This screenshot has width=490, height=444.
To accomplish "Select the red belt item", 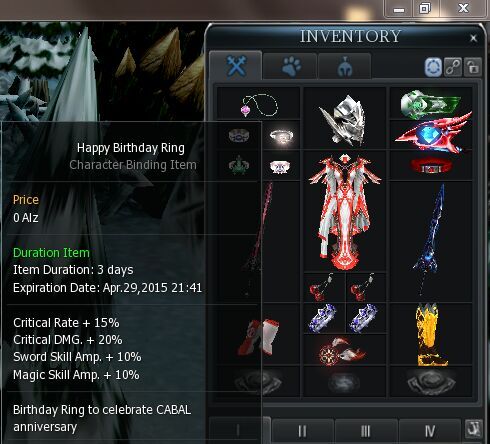I will point(431,165).
